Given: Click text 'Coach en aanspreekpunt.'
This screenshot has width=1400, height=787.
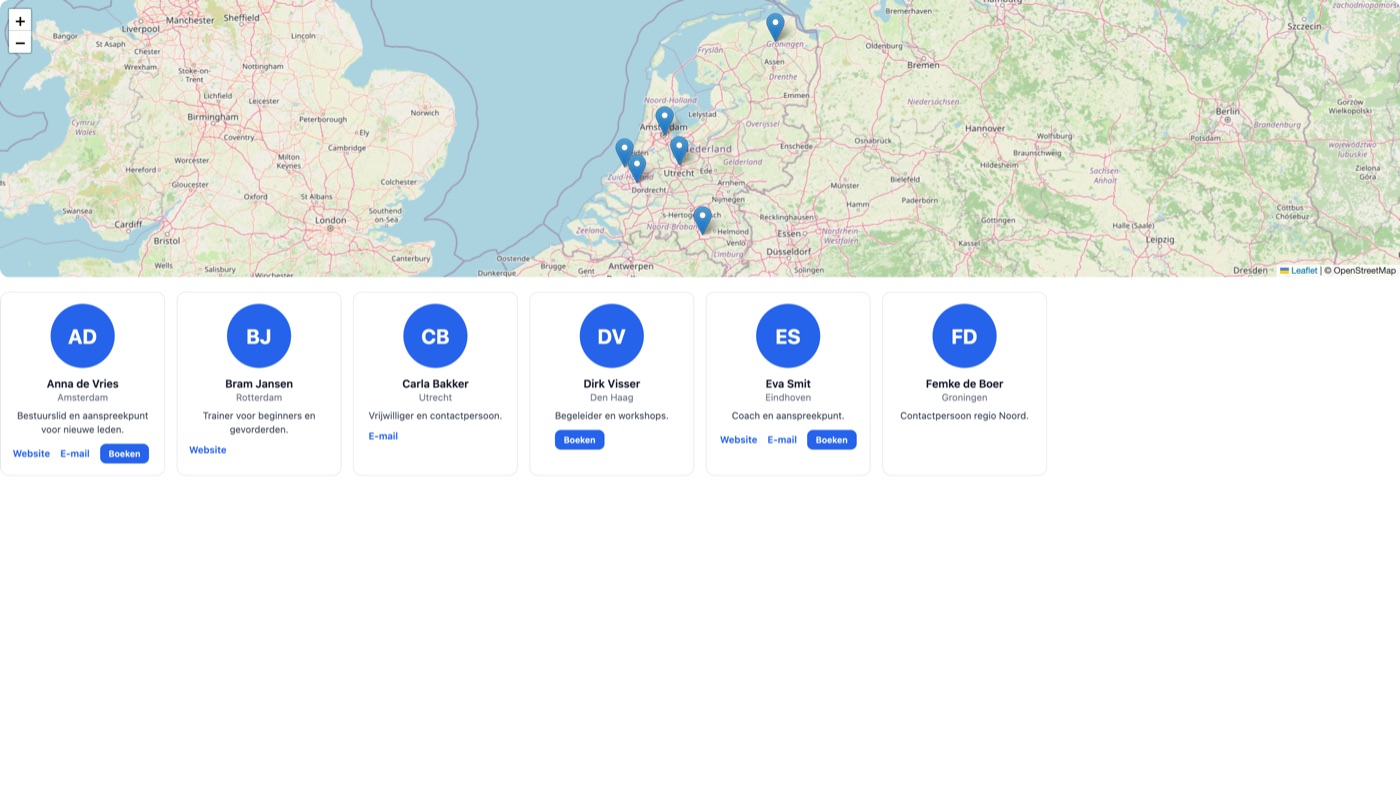Looking at the screenshot, I should point(788,416).
